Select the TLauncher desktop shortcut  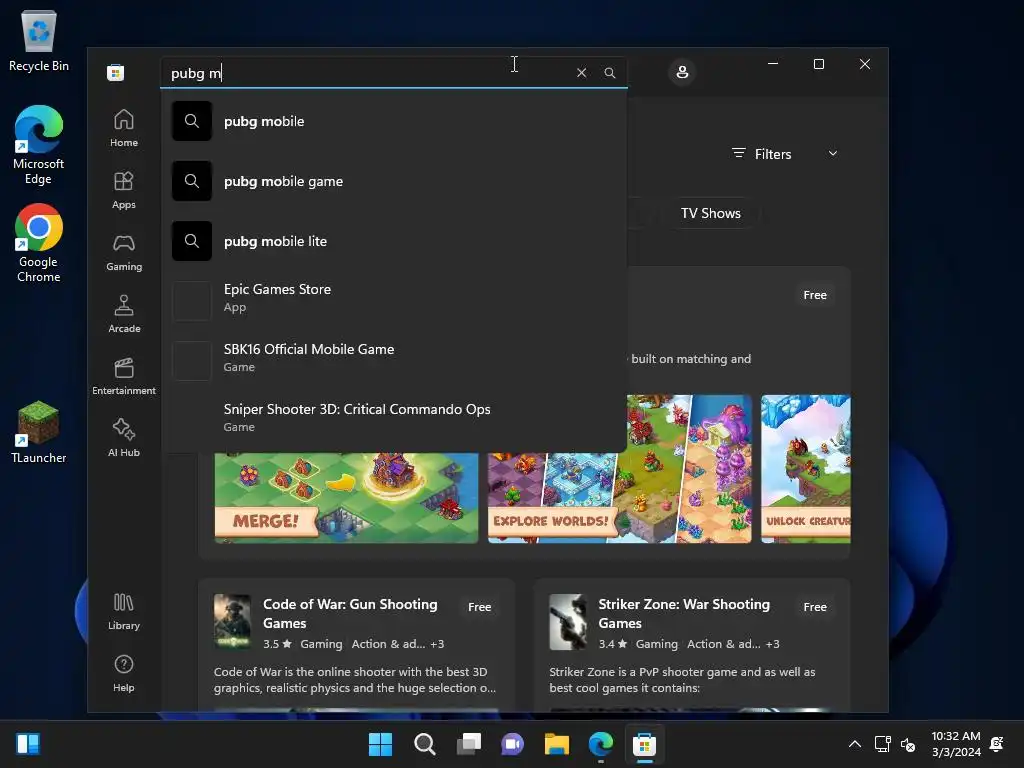[x=39, y=432]
